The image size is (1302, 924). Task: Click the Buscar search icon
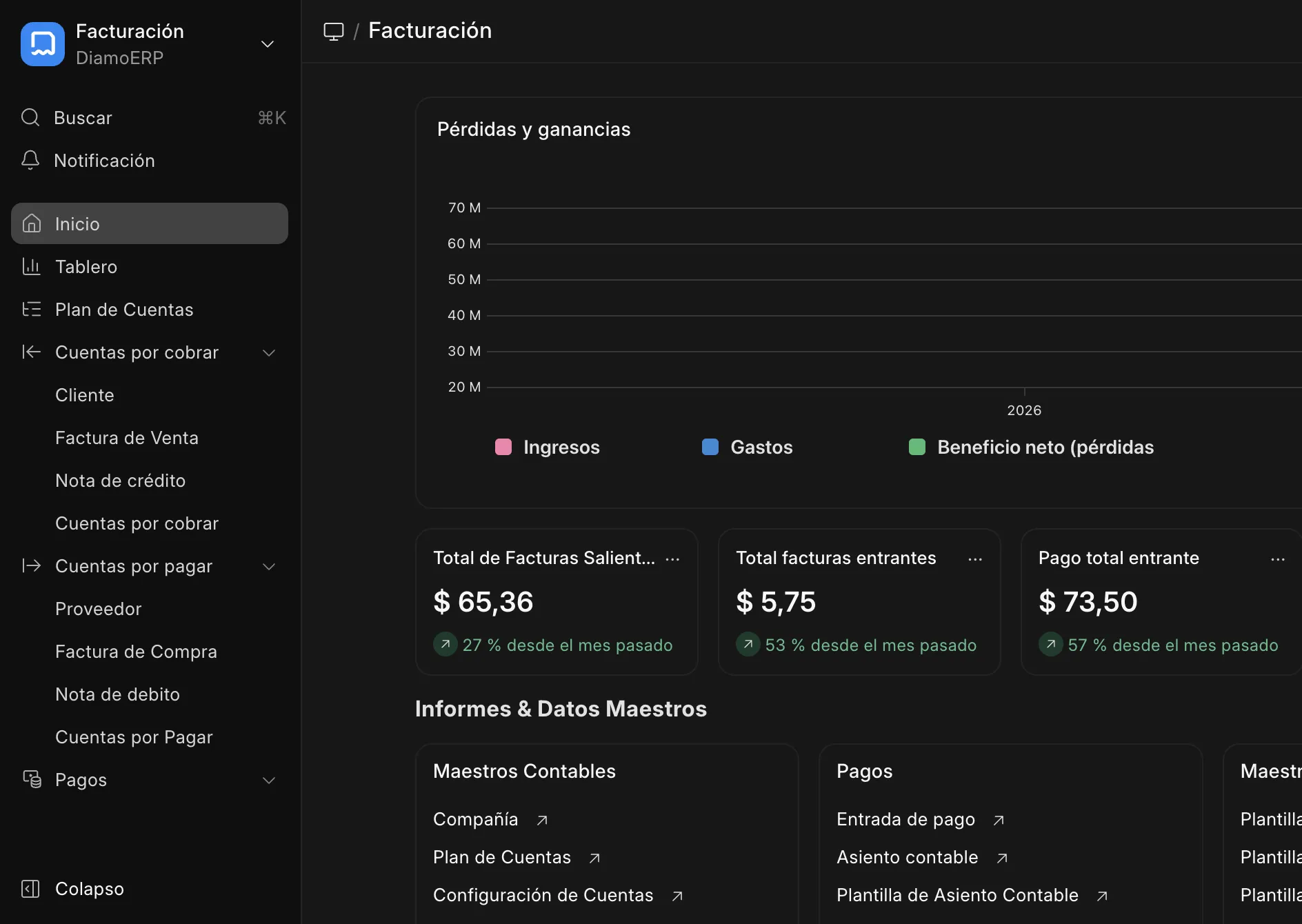point(30,117)
